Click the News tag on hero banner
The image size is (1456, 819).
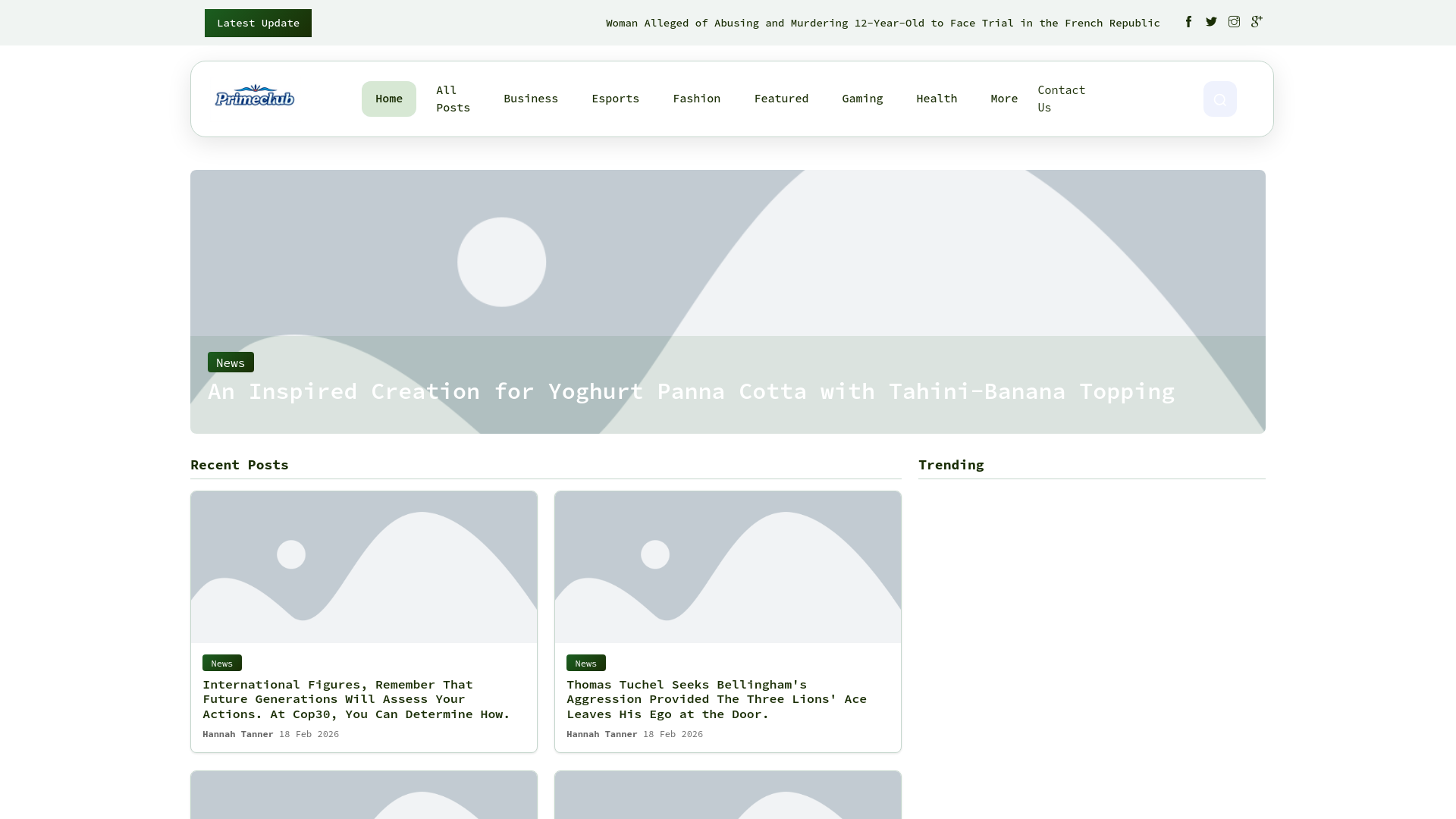tap(231, 362)
